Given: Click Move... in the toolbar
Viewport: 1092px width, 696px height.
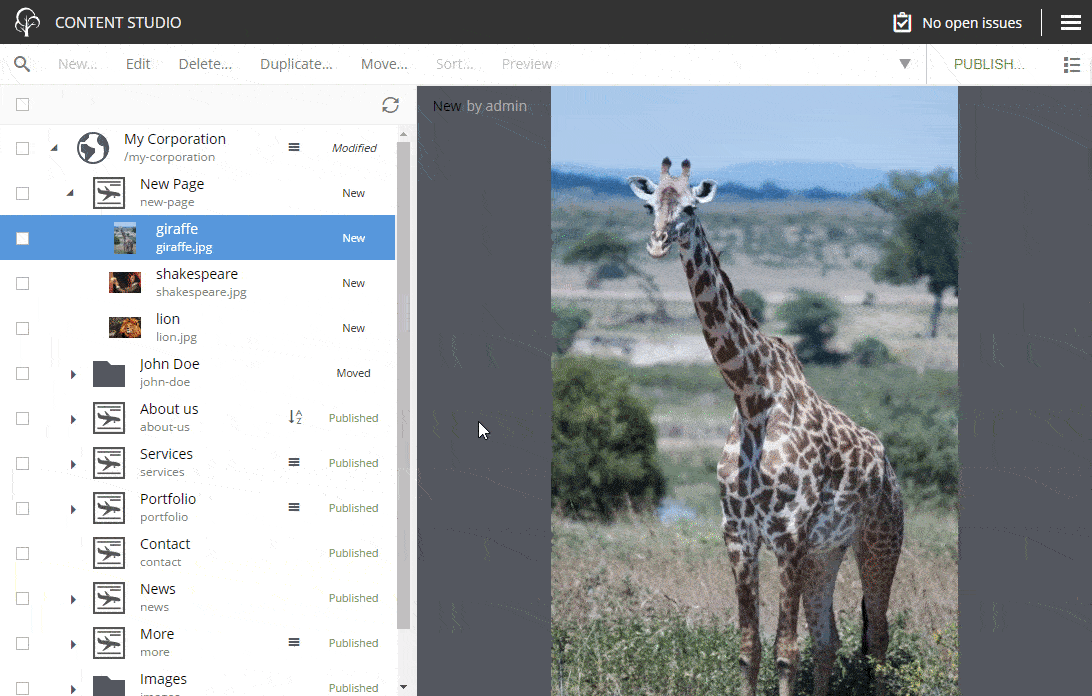Looking at the screenshot, I should 384,64.
